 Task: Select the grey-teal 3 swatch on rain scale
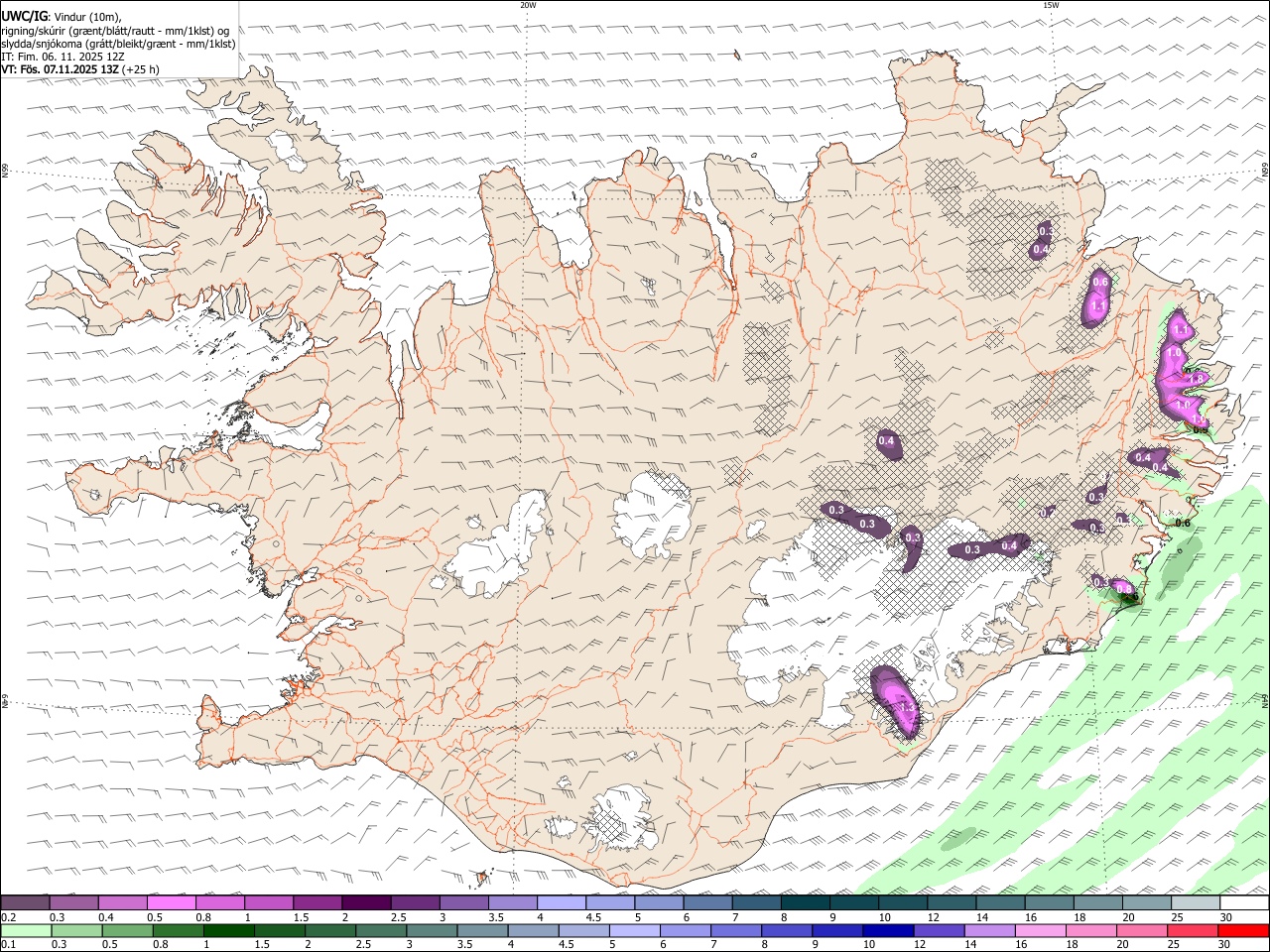point(431,931)
